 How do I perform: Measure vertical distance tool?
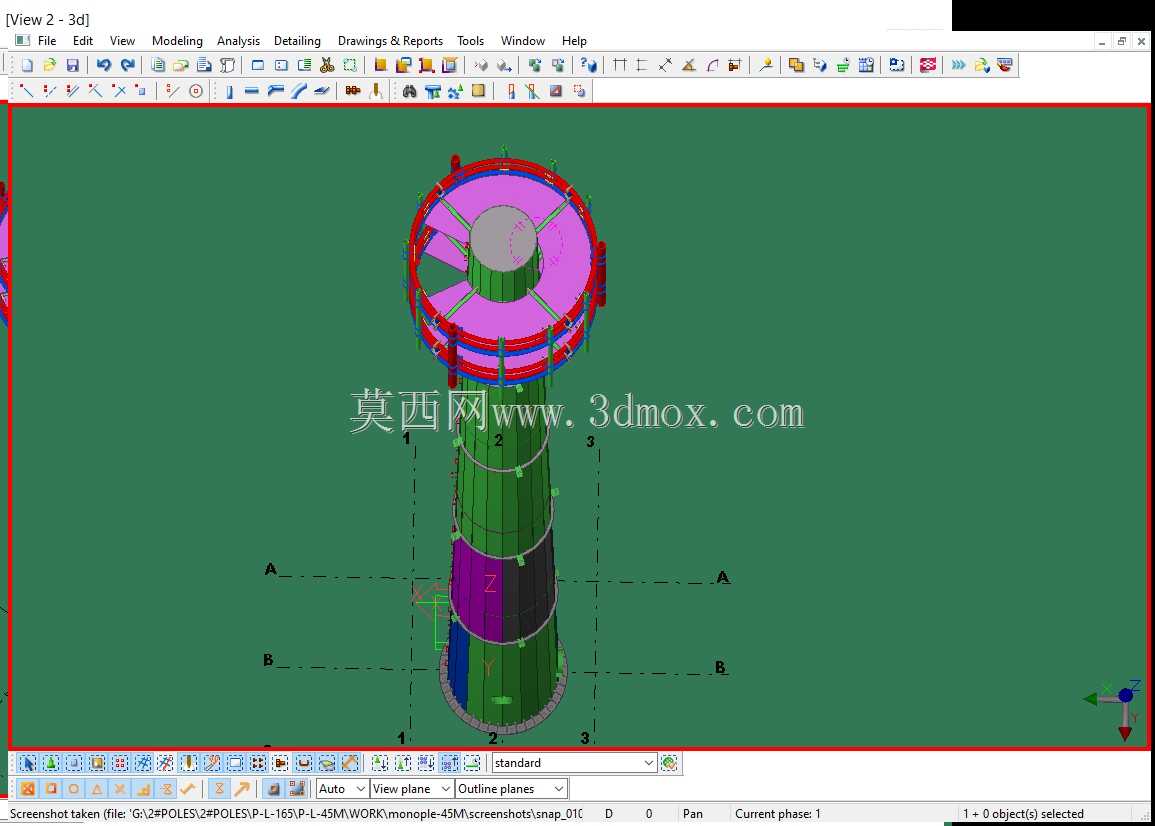[642, 66]
